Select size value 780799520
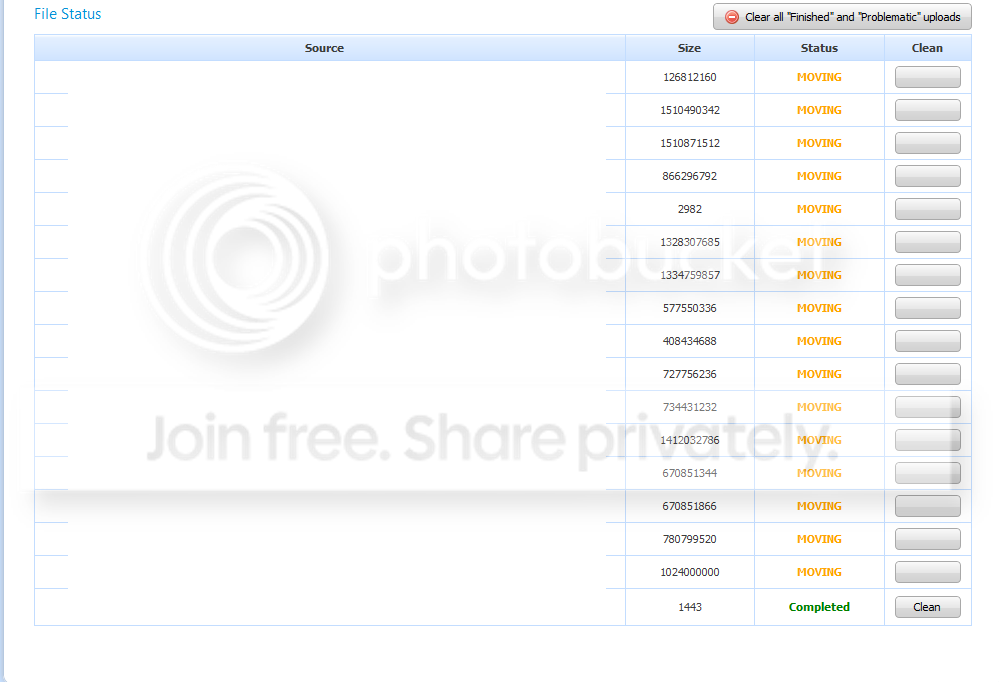This screenshot has width=999, height=682. click(x=689, y=539)
